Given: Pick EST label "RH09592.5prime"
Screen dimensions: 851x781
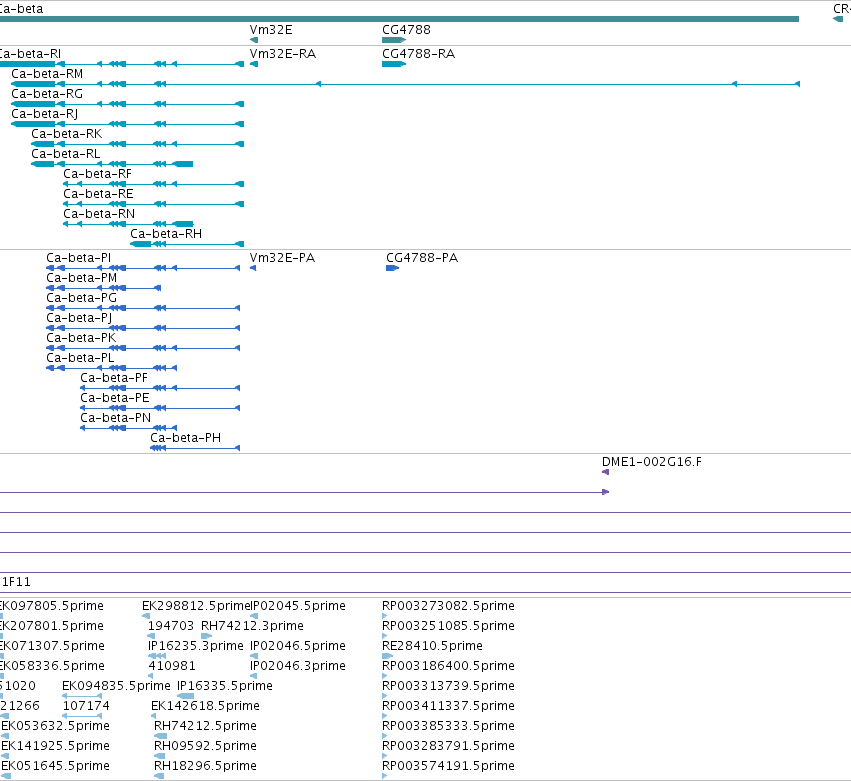Looking at the screenshot, I should [205, 747].
